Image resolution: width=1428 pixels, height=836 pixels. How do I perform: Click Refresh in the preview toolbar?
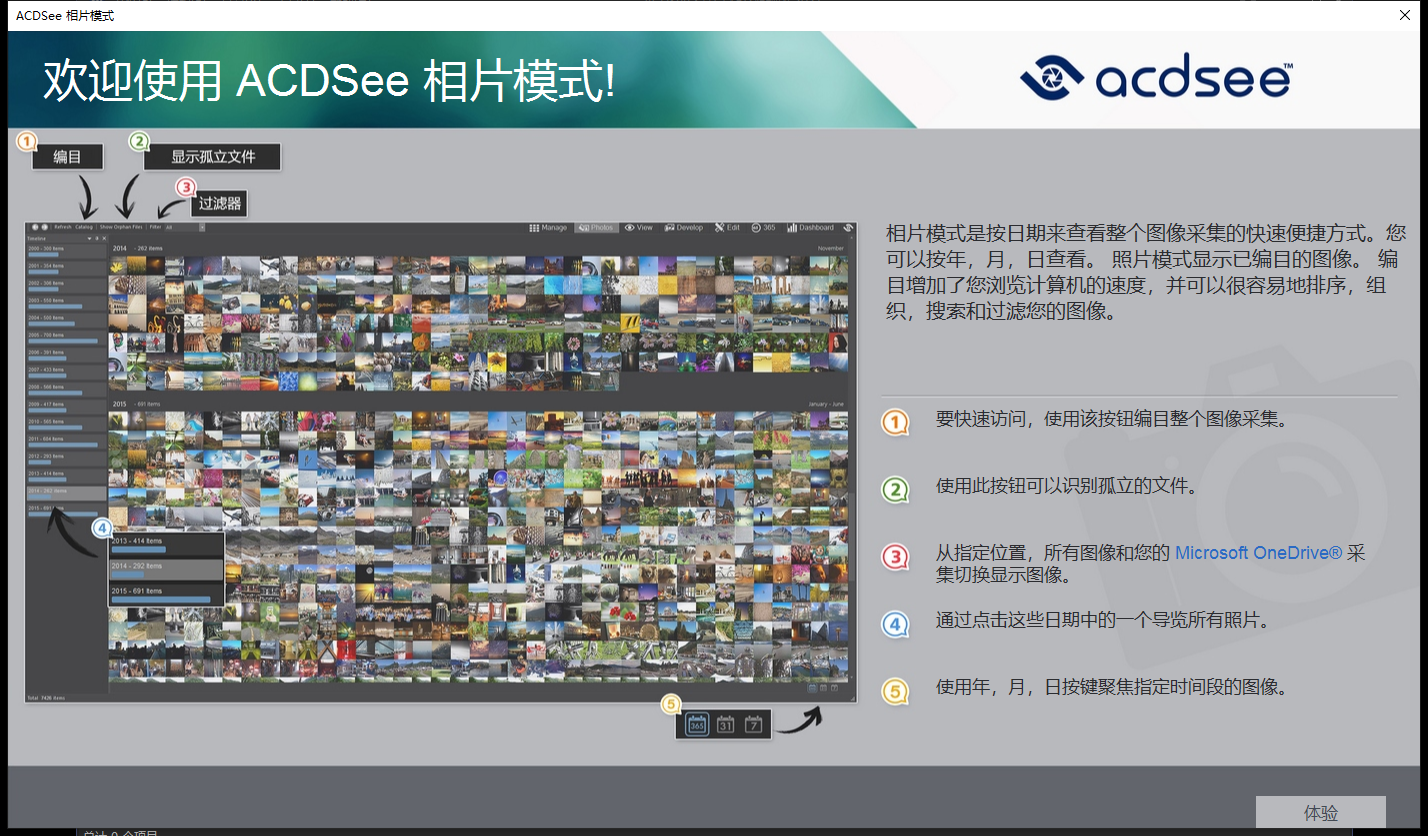[x=63, y=227]
